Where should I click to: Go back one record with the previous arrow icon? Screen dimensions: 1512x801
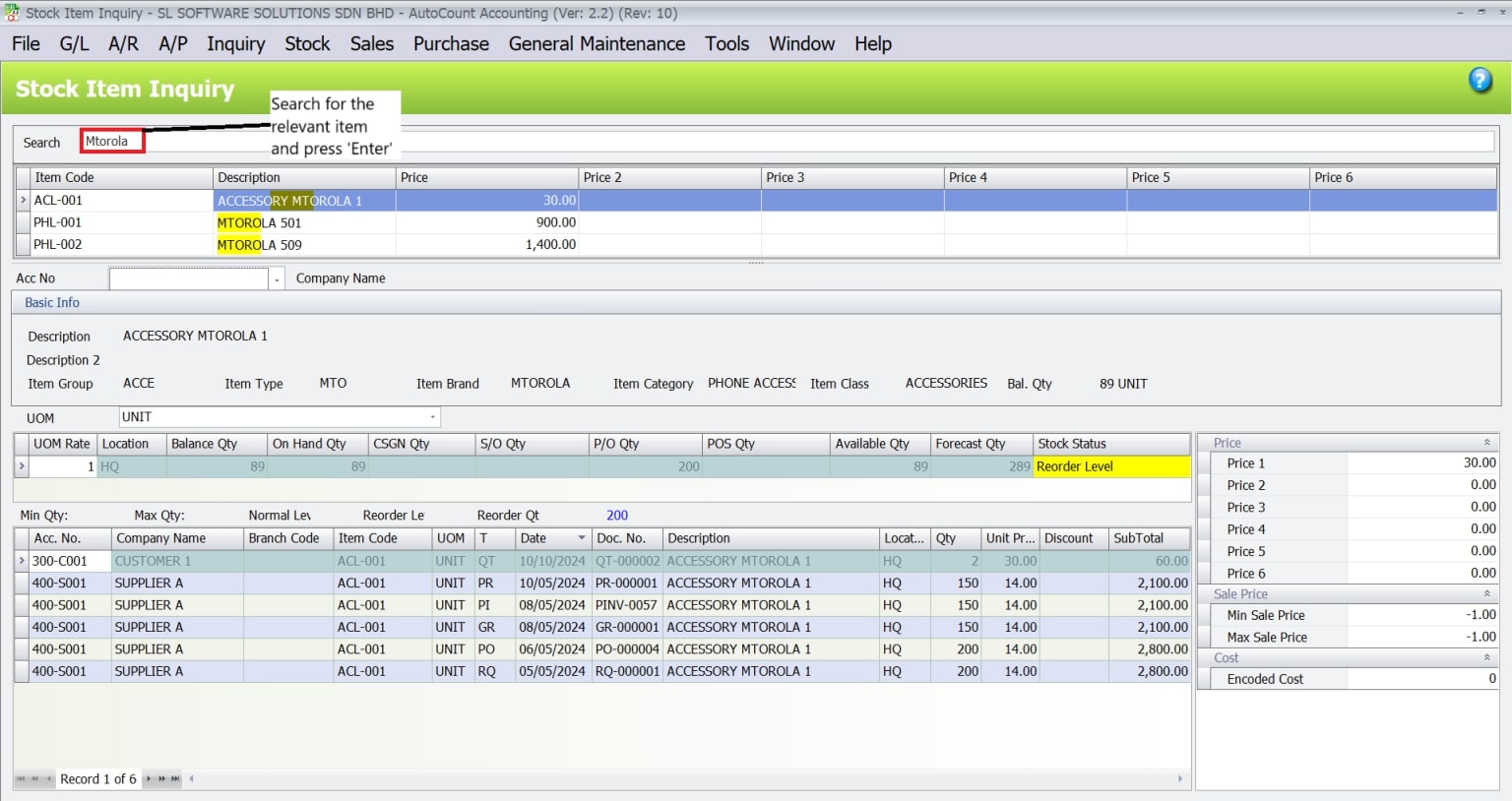[x=49, y=778]
